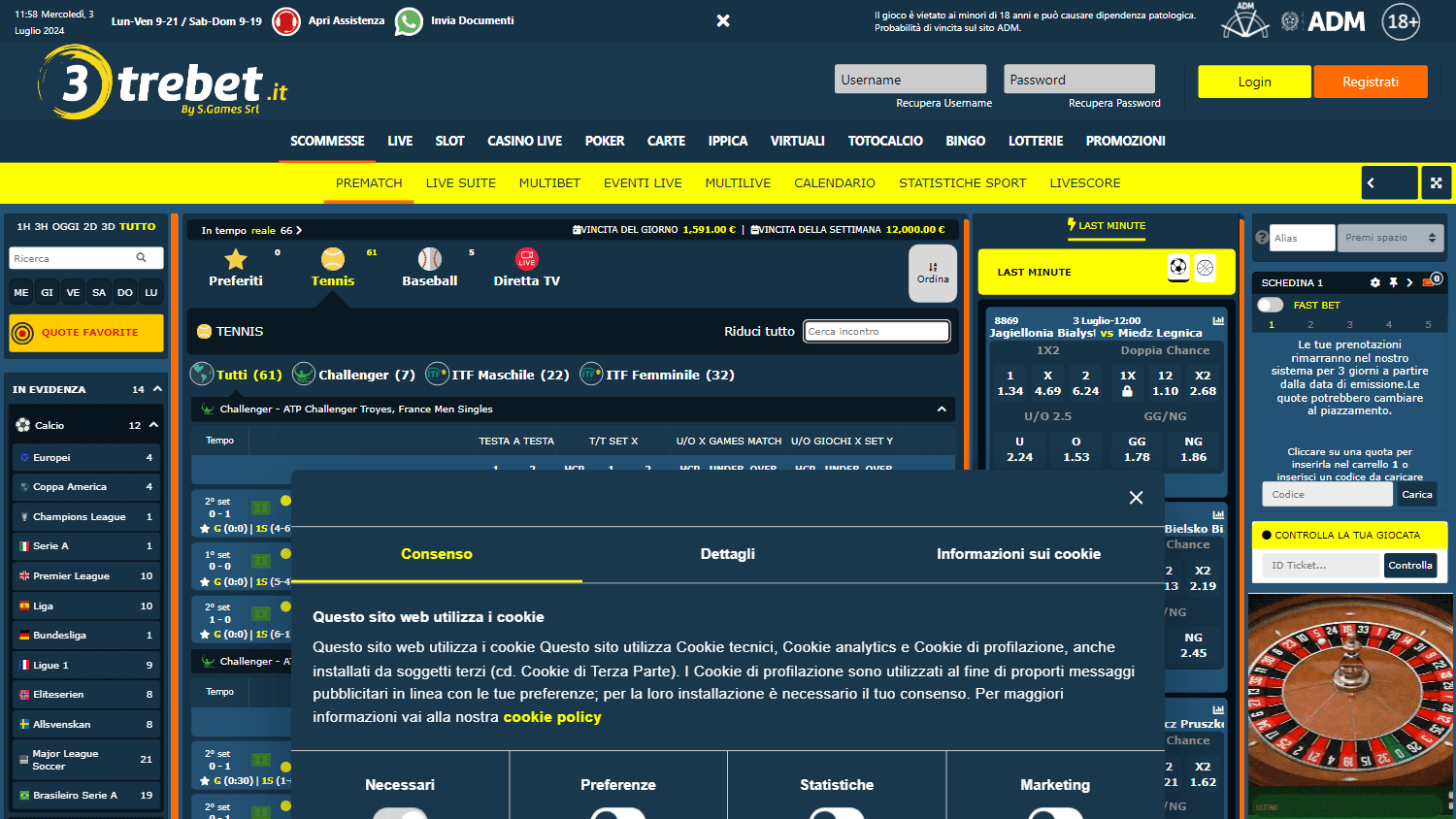Screen dimensions: 1456x819
Task: Switch to the MULTIBET tab
Action: (549, 182)
